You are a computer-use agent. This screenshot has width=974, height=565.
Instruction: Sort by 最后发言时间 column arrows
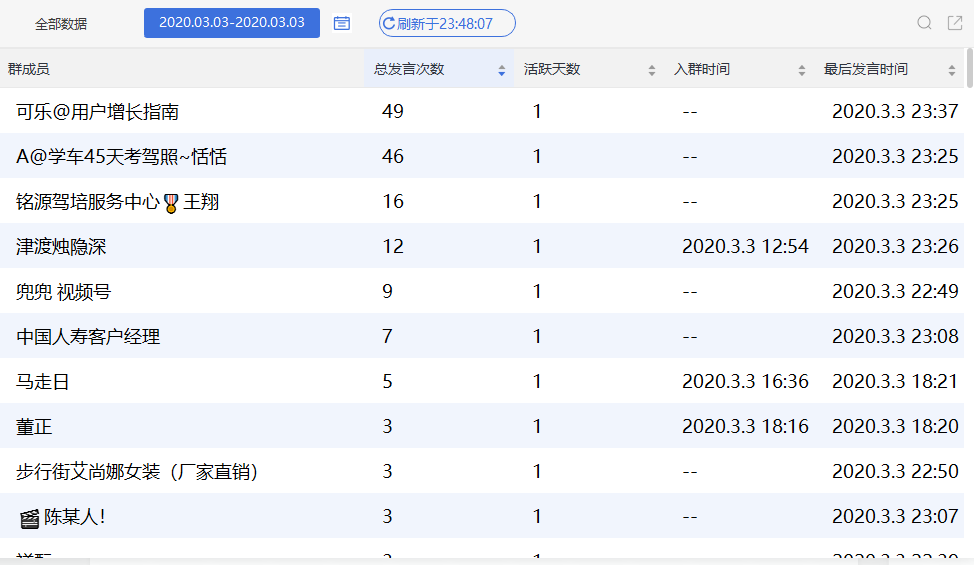[x=952, y=71]
